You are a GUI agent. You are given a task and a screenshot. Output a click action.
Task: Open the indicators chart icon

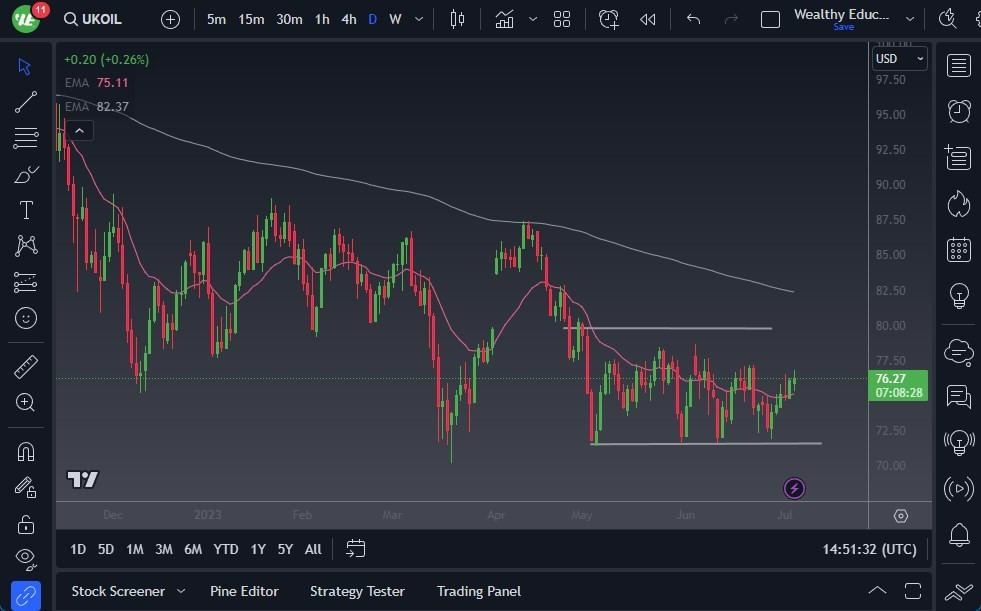click(504, 19)
